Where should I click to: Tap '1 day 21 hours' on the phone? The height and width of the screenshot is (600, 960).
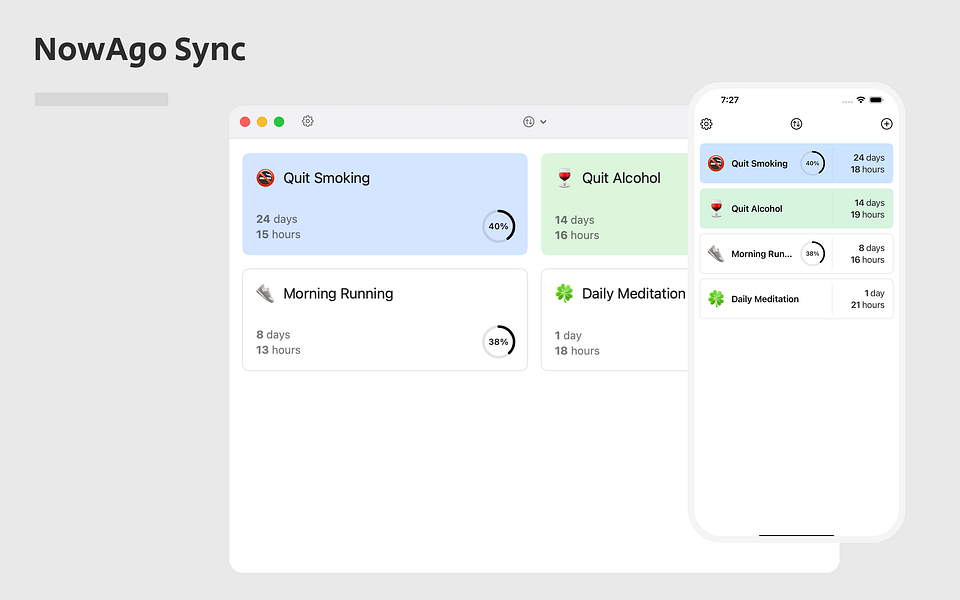pos(867,299)
